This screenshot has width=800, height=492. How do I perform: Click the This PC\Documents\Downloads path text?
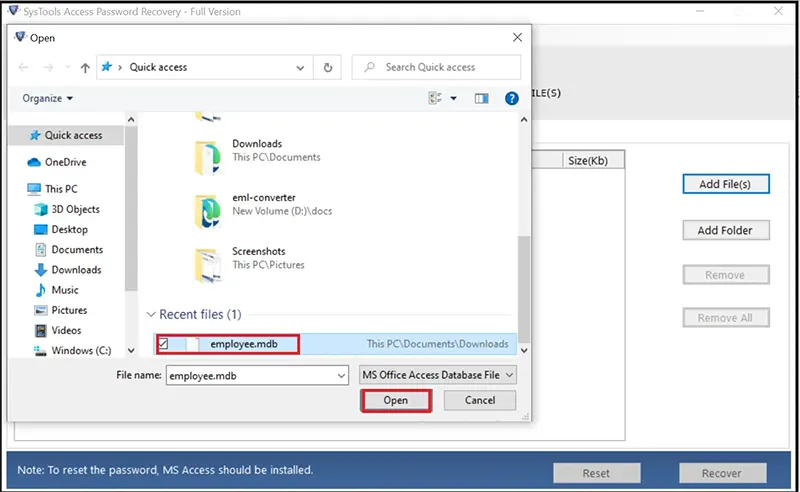coord(438,344)
